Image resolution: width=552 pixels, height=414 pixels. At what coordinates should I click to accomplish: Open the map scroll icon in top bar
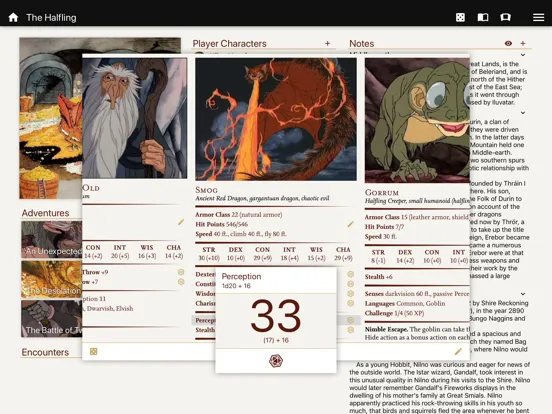pyautogui.click(x=506, y=17)
